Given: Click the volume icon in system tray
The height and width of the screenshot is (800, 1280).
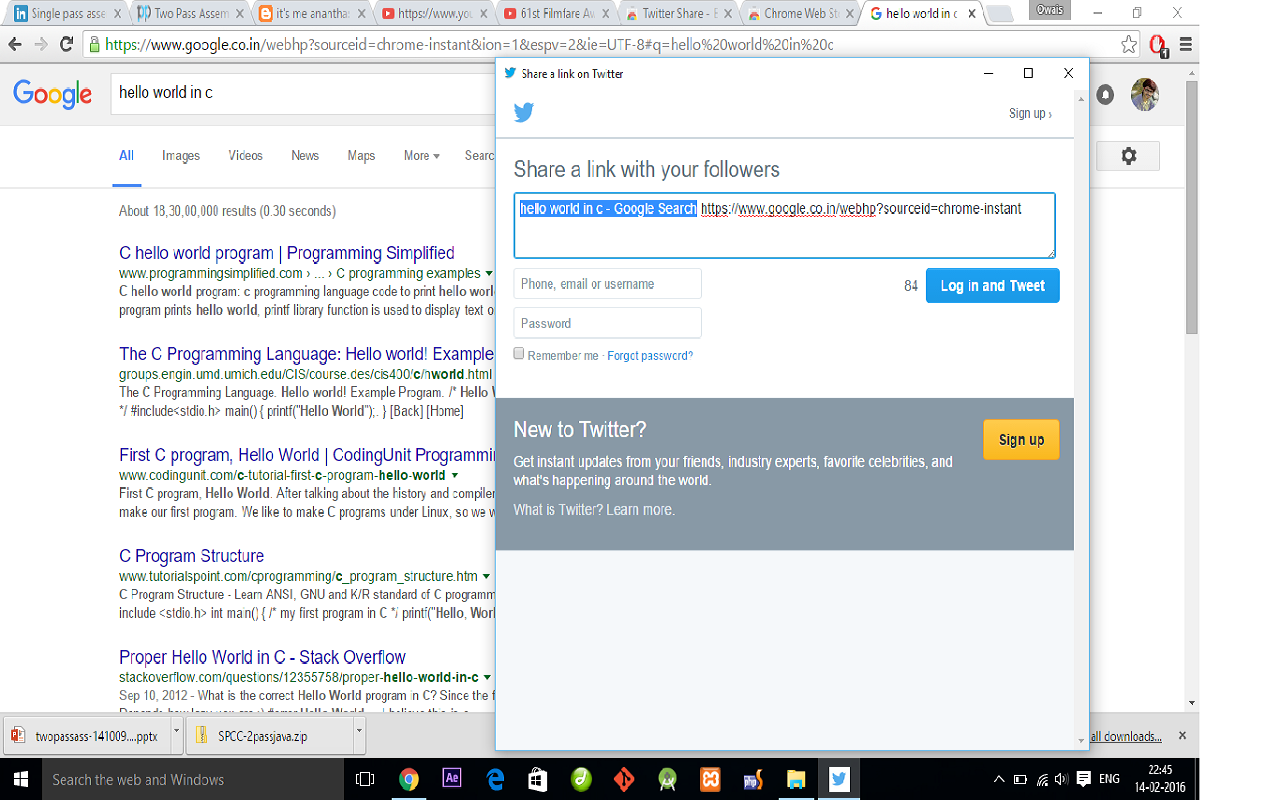Looking at the screenshot, I should pos(1061,779).
